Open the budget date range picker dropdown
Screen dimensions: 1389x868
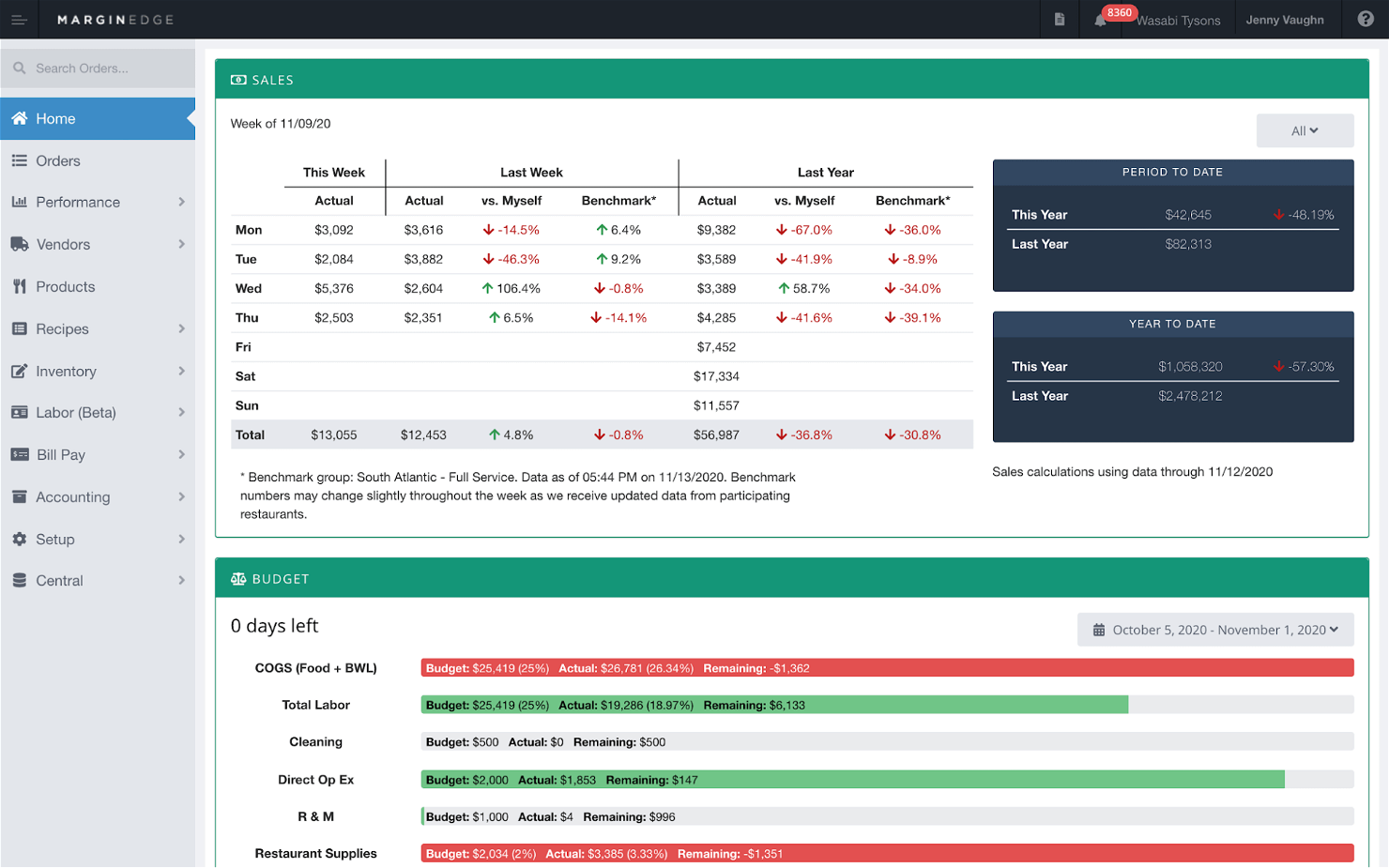click(x=1214, y=630)
